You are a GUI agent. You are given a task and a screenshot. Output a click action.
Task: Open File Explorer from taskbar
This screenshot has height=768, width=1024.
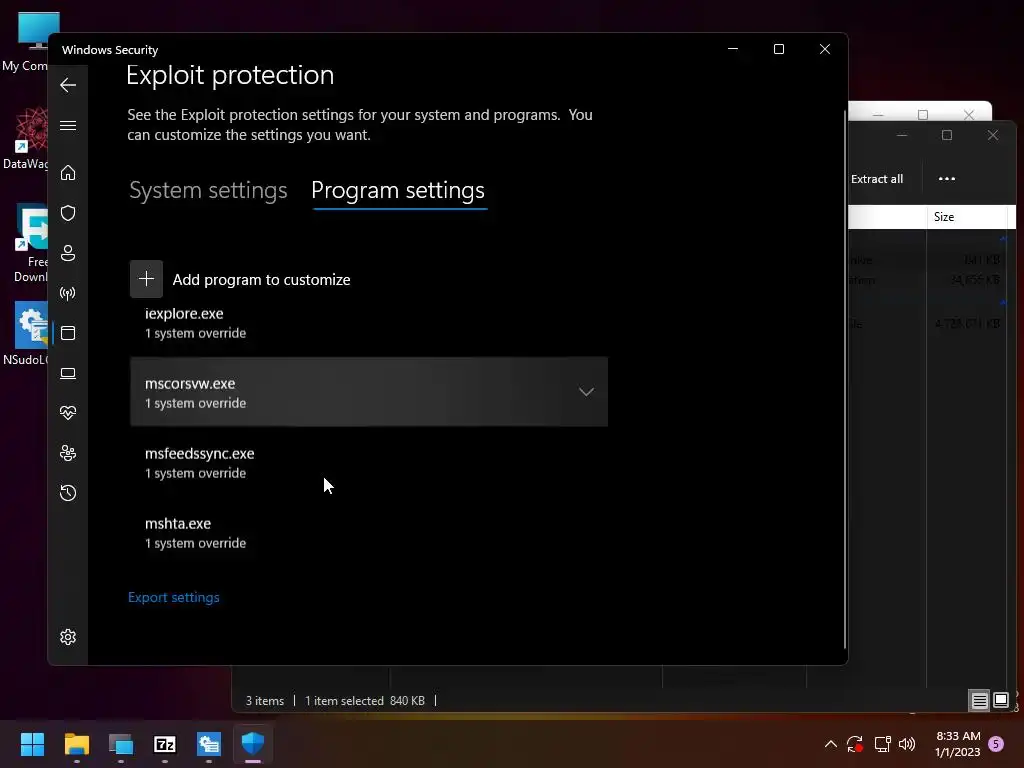(76, 744)
